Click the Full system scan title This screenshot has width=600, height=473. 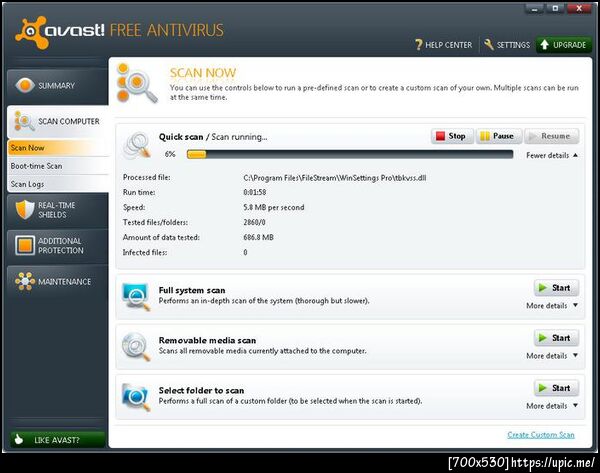[x=192, y=290]
